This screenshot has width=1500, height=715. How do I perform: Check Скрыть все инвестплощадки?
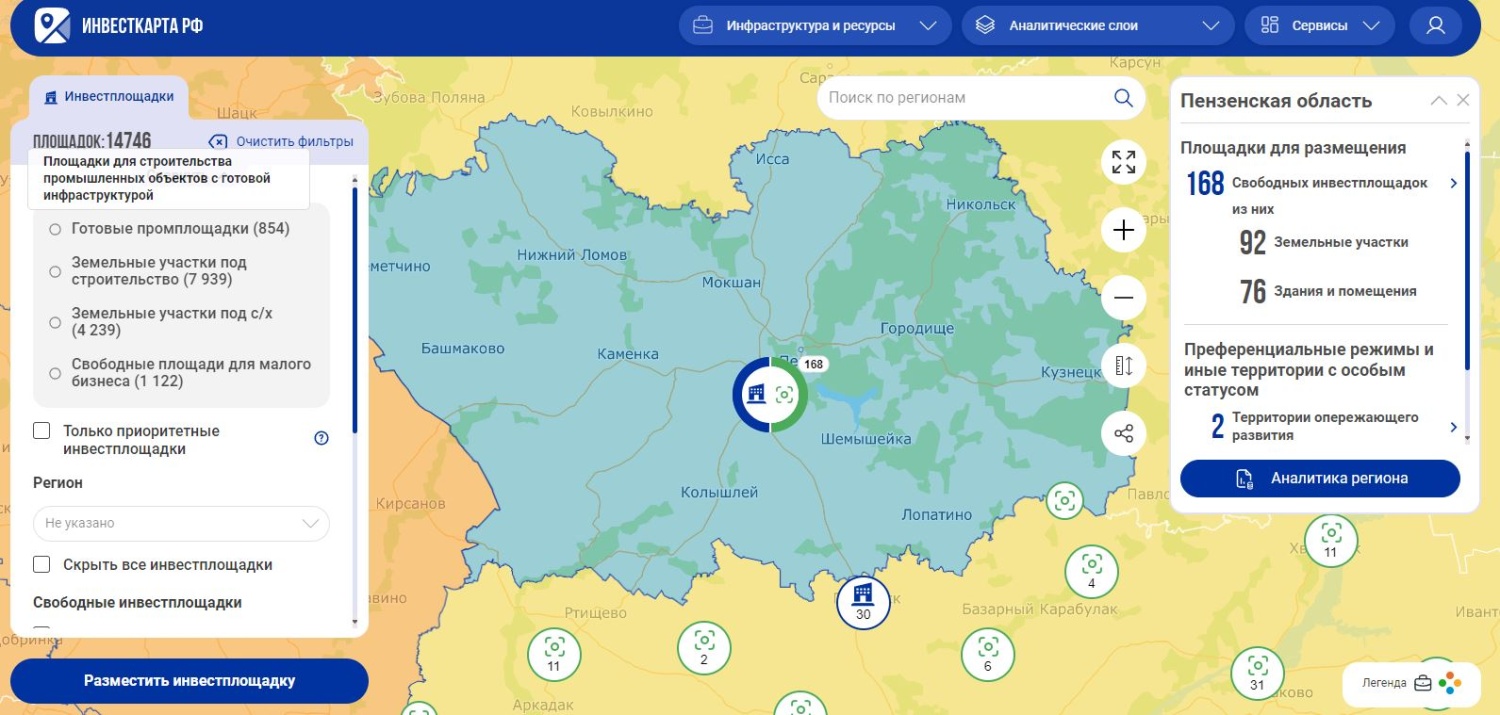point(42,565)
